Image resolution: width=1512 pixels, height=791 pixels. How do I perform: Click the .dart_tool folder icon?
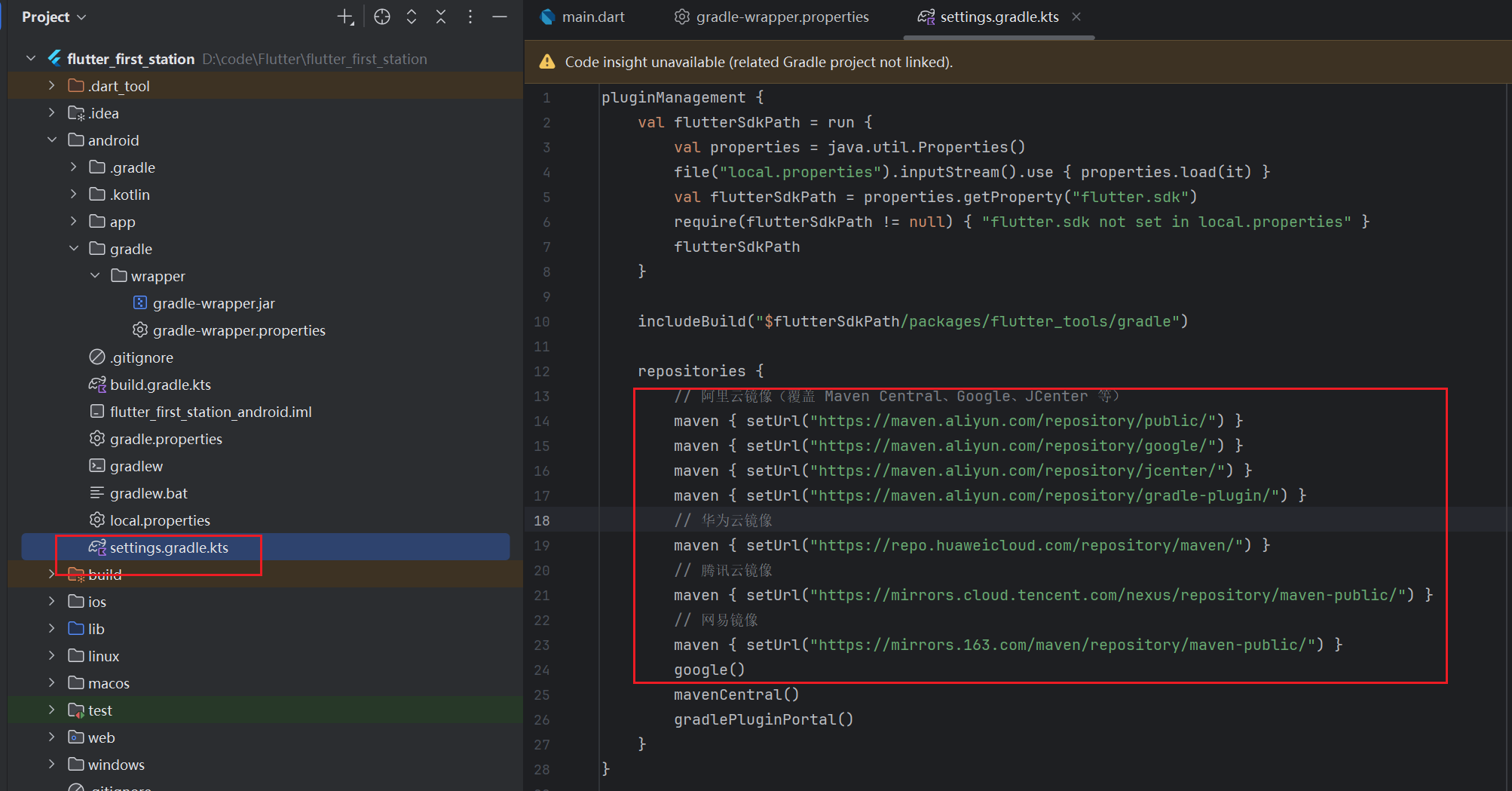[x=76, y=85]
